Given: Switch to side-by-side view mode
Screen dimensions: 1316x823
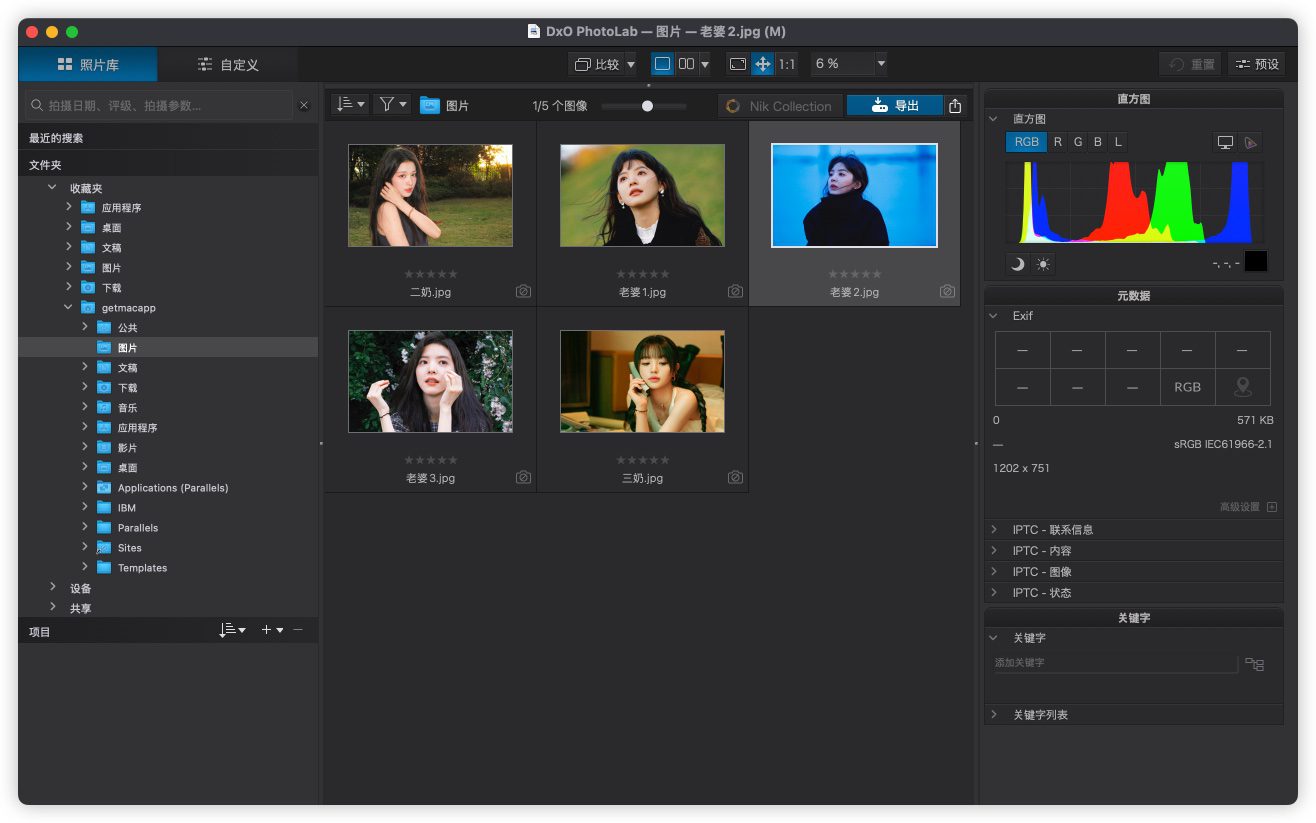Looking at the screenshot, I should (x=686, y=64).
